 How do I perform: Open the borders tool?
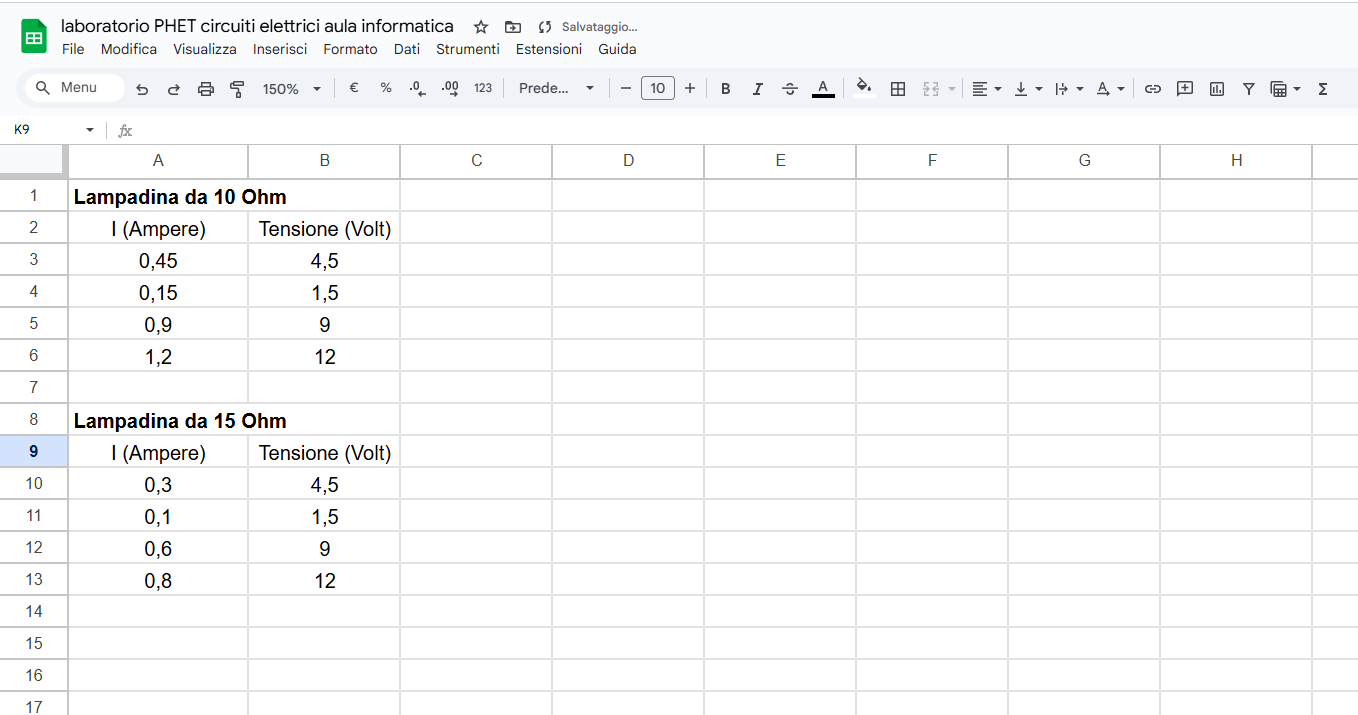coord(898,89)
